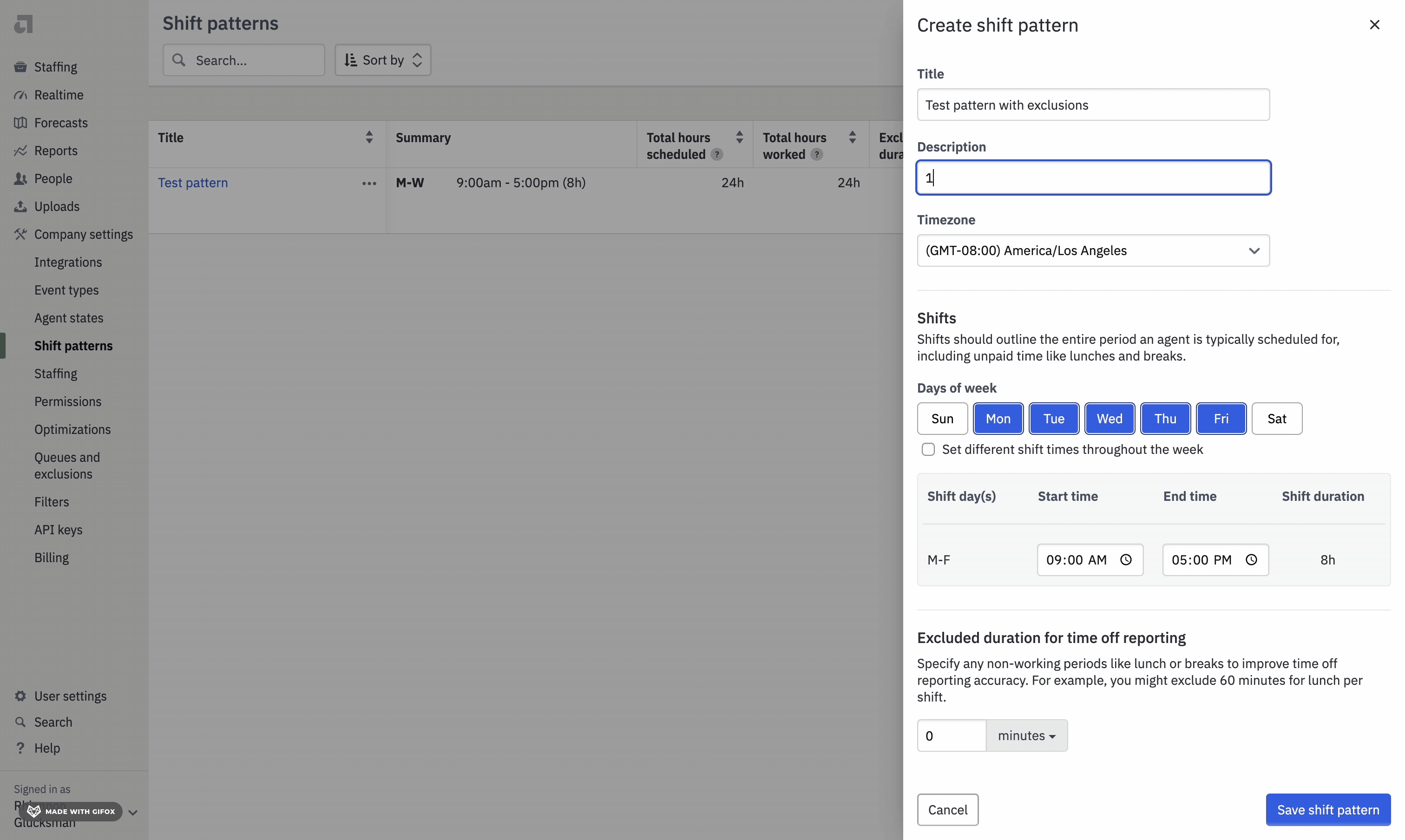This screenshot has height=840, width=1405.
Task: Open Reports in sidebar
Action: point(55,151)
